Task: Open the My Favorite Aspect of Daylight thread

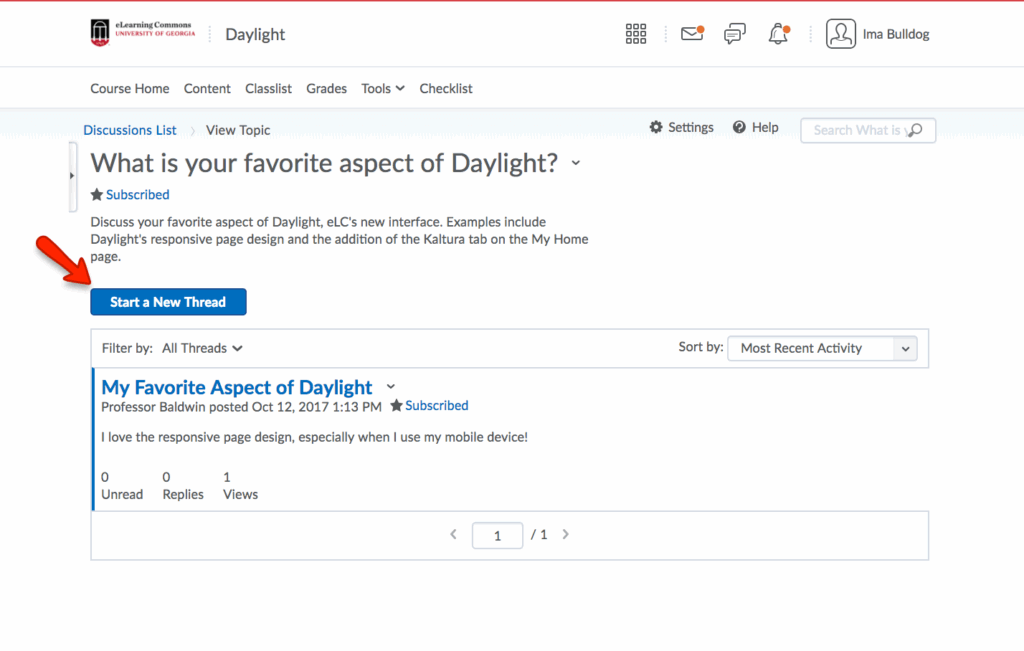Action: (237, 387)
